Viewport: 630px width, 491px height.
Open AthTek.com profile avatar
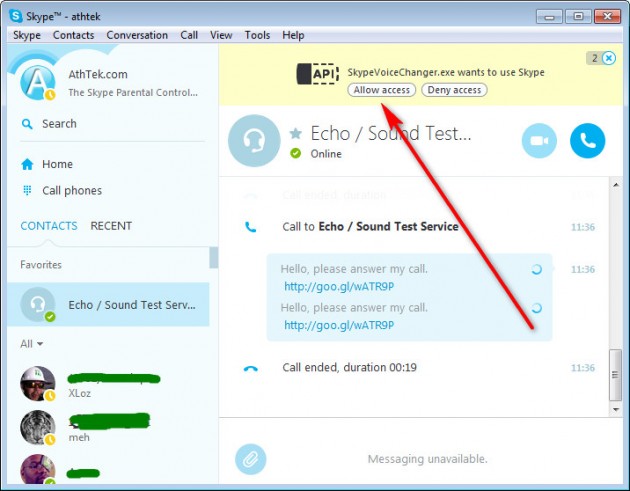(x=38, y=83)
